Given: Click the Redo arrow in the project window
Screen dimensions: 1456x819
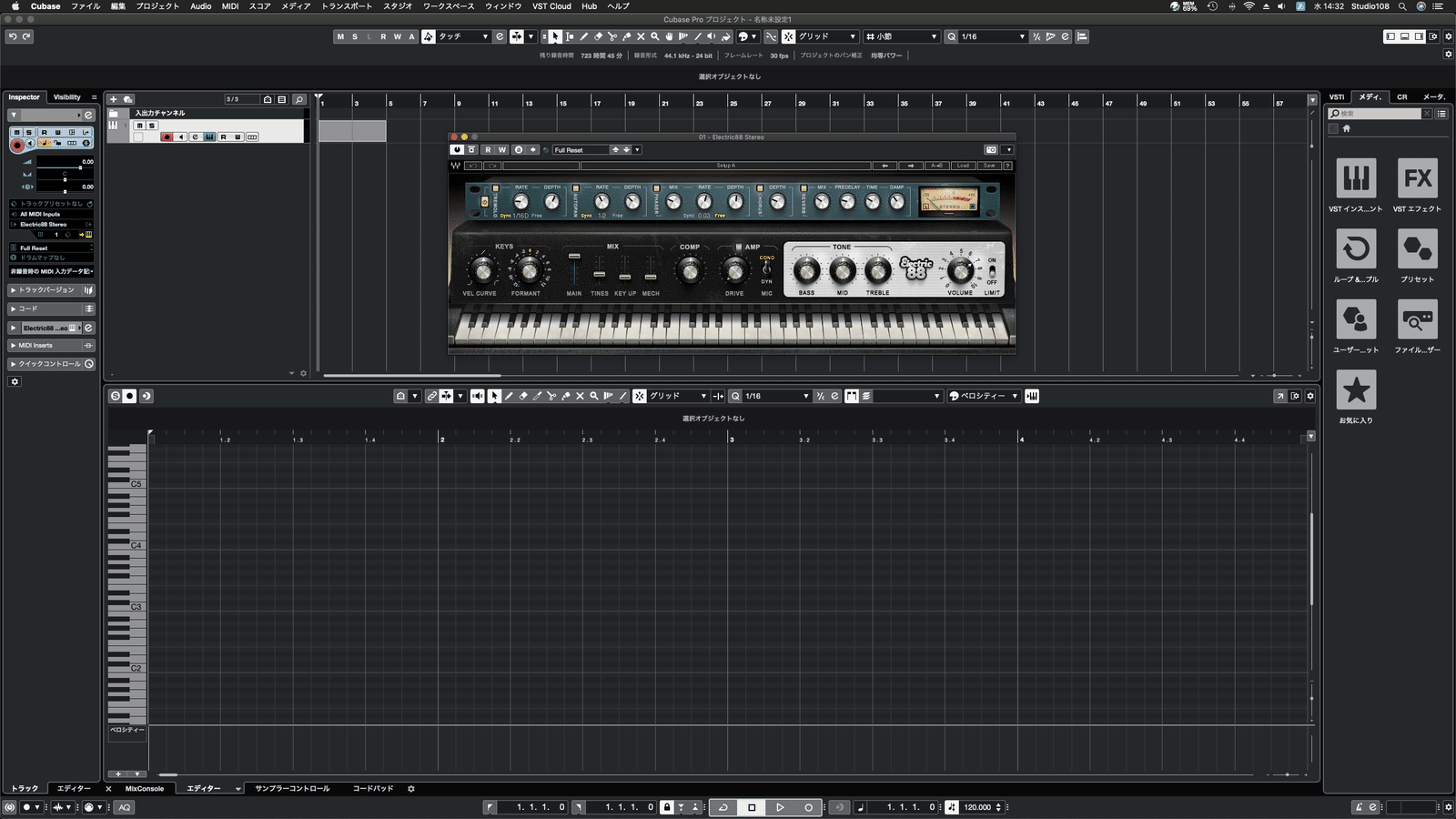Looking at the screenshot, I should click(x=26, y=36).
